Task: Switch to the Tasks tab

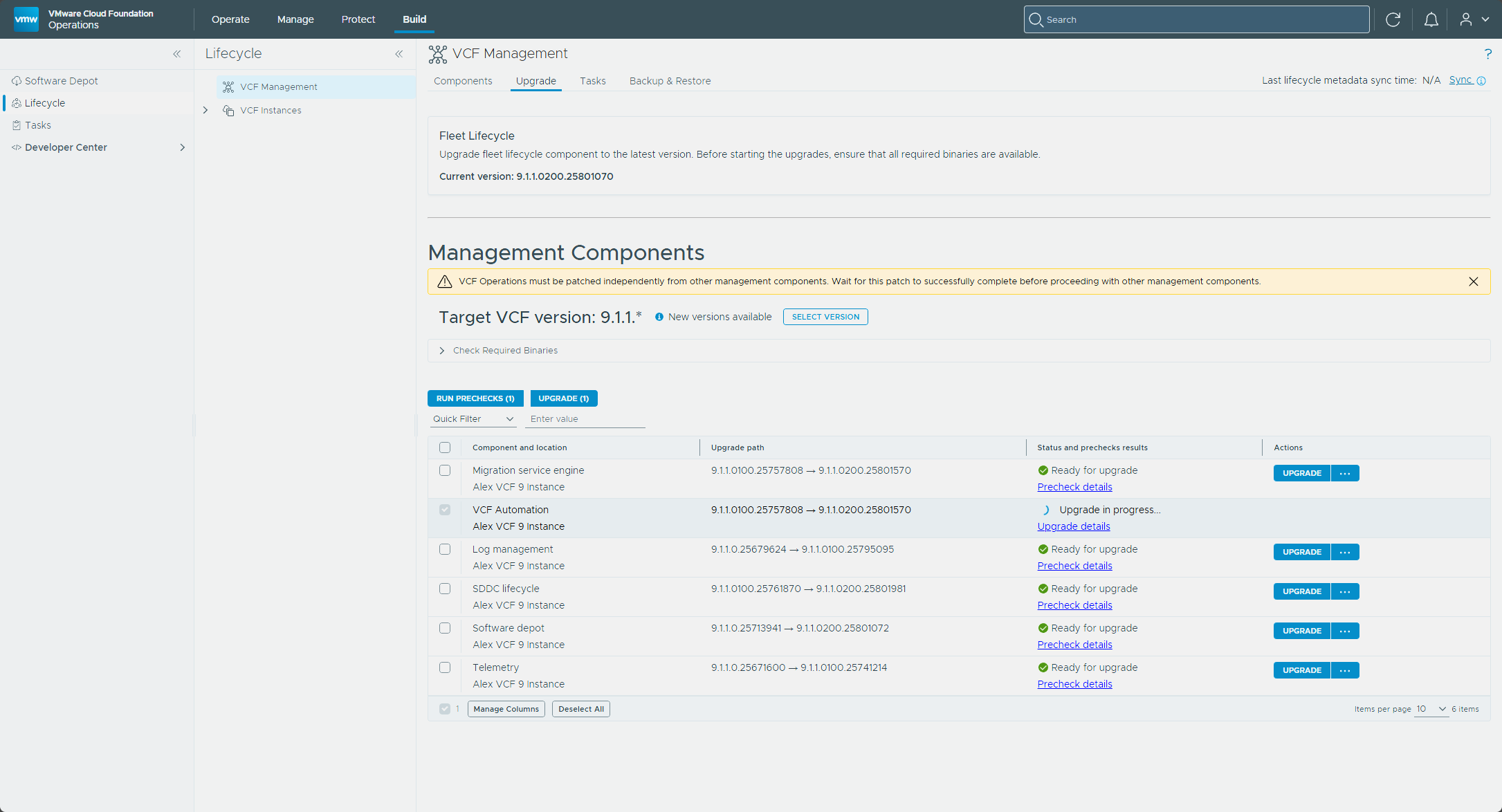Action: (593, 81)
